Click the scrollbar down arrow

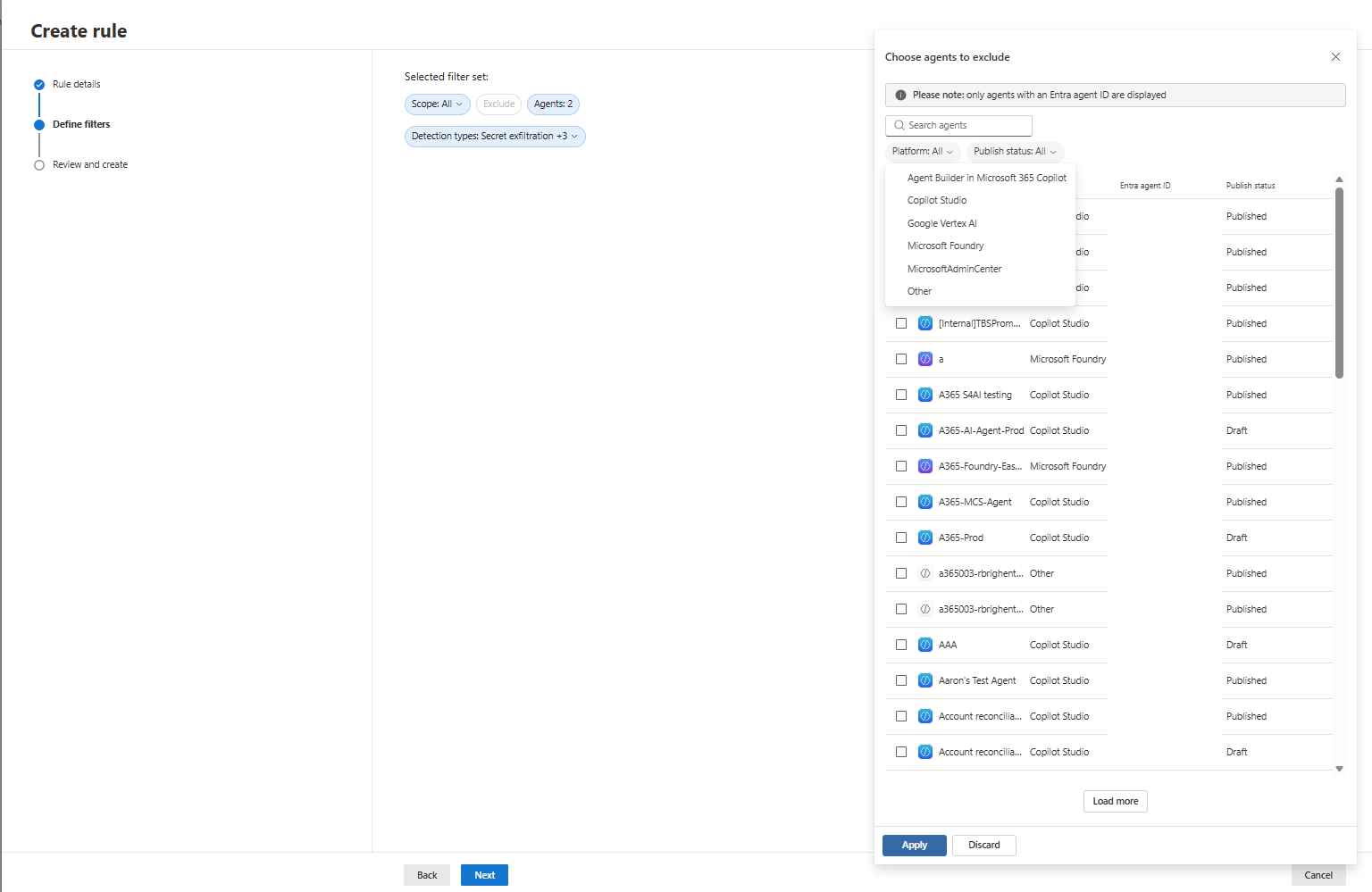coord(1339,769)
